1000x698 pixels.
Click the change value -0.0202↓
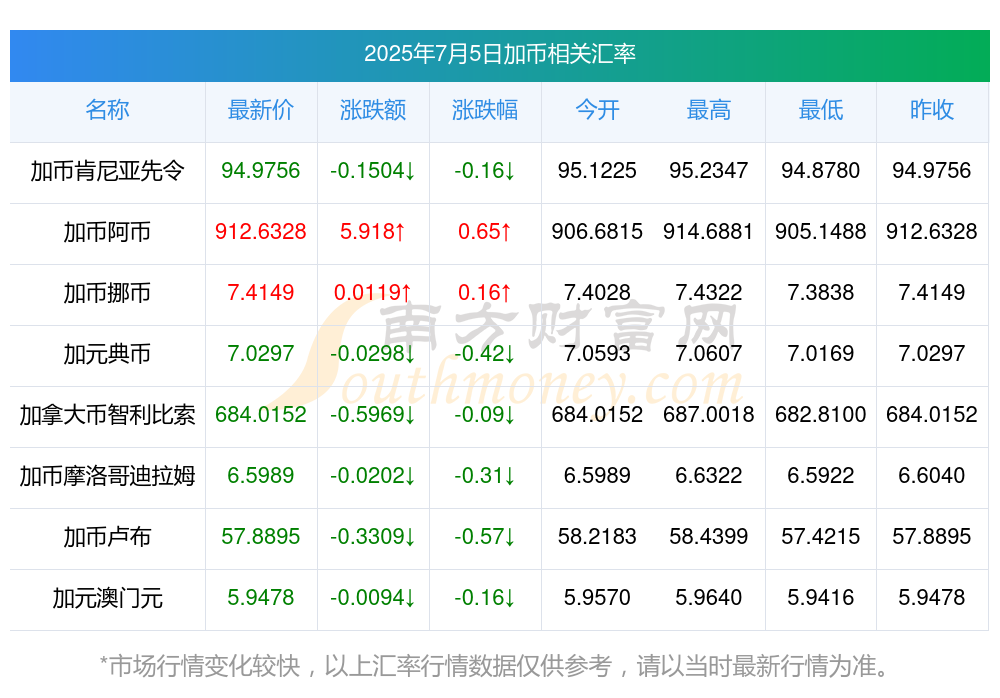pos(372,475)
